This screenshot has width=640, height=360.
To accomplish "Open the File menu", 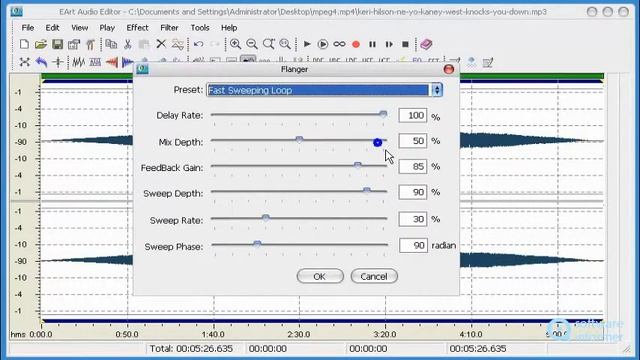I will tap(28, 28).
